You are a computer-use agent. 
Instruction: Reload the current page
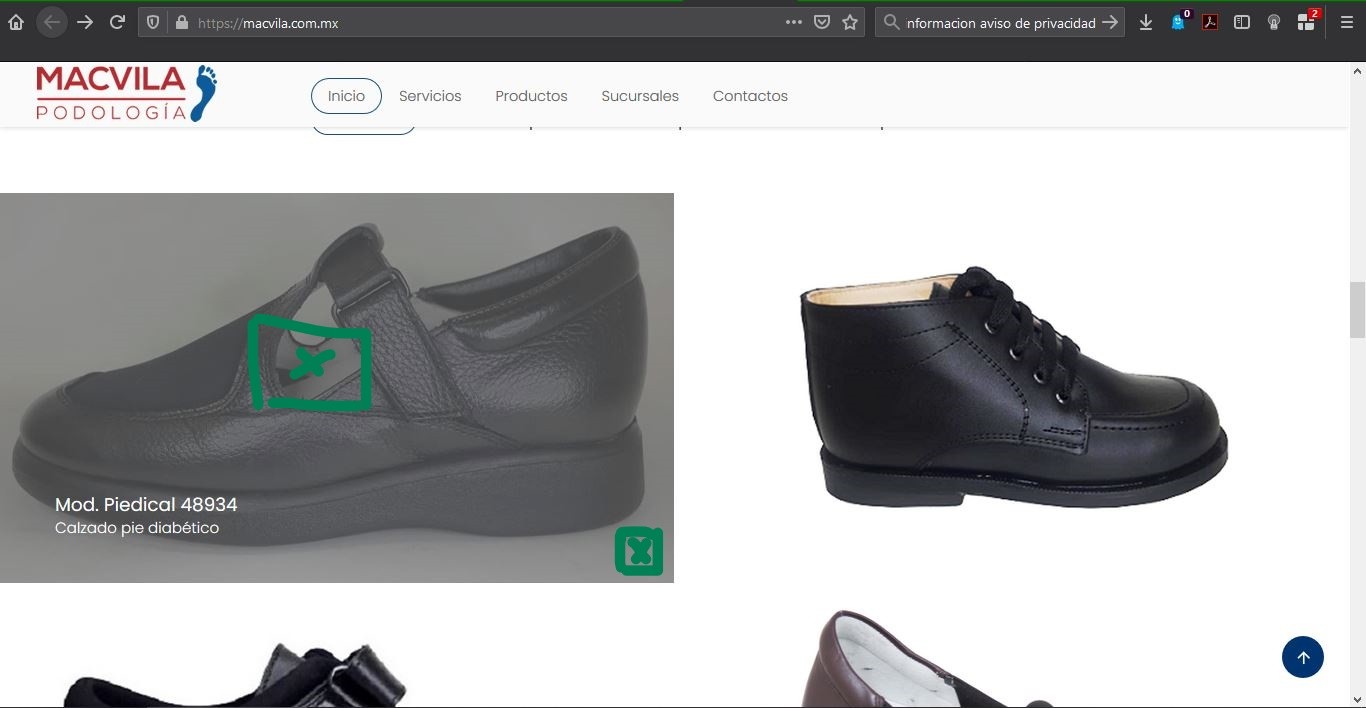(117, 22)
